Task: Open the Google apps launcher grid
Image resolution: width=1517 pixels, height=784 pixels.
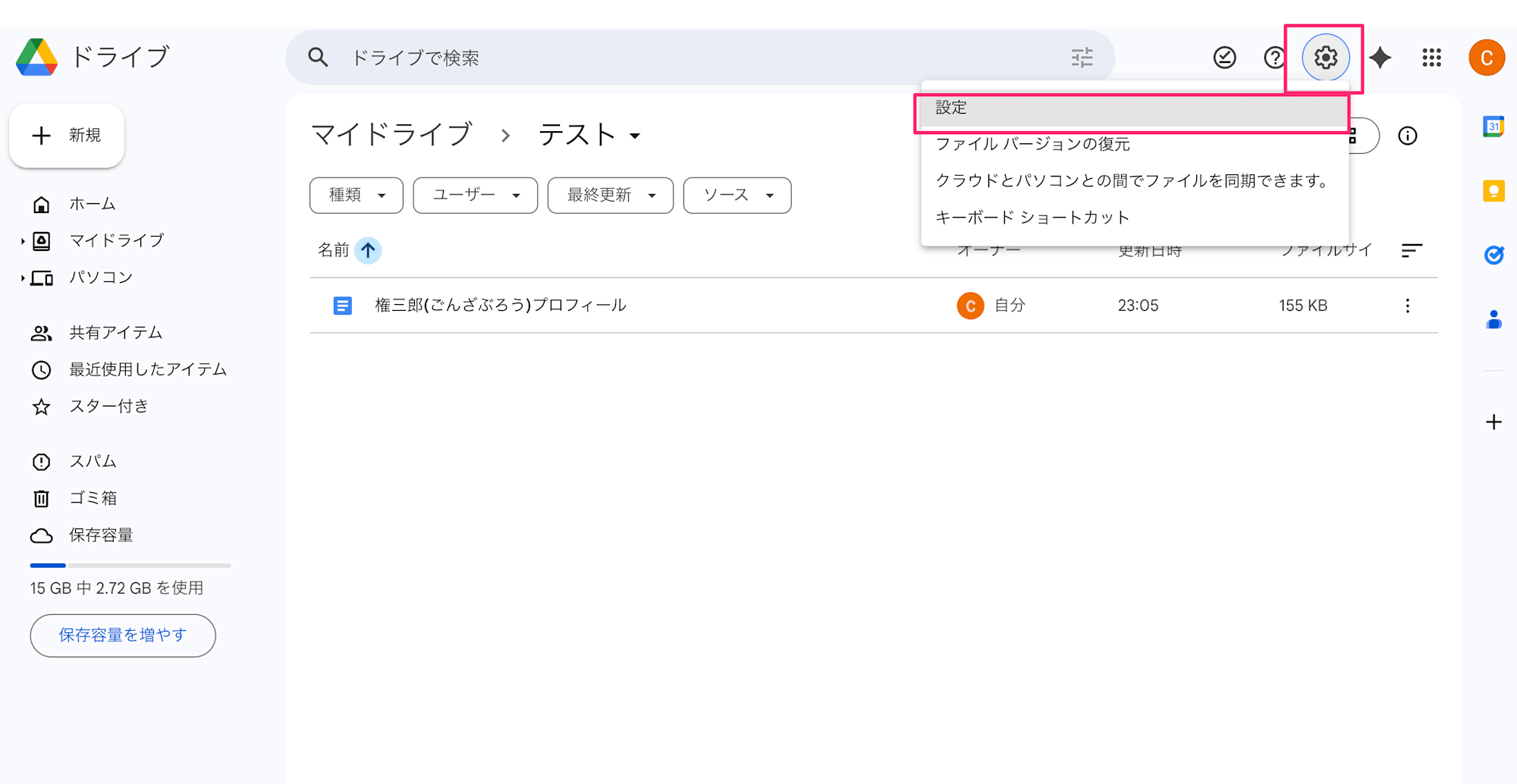Action: click(1431, 57)
